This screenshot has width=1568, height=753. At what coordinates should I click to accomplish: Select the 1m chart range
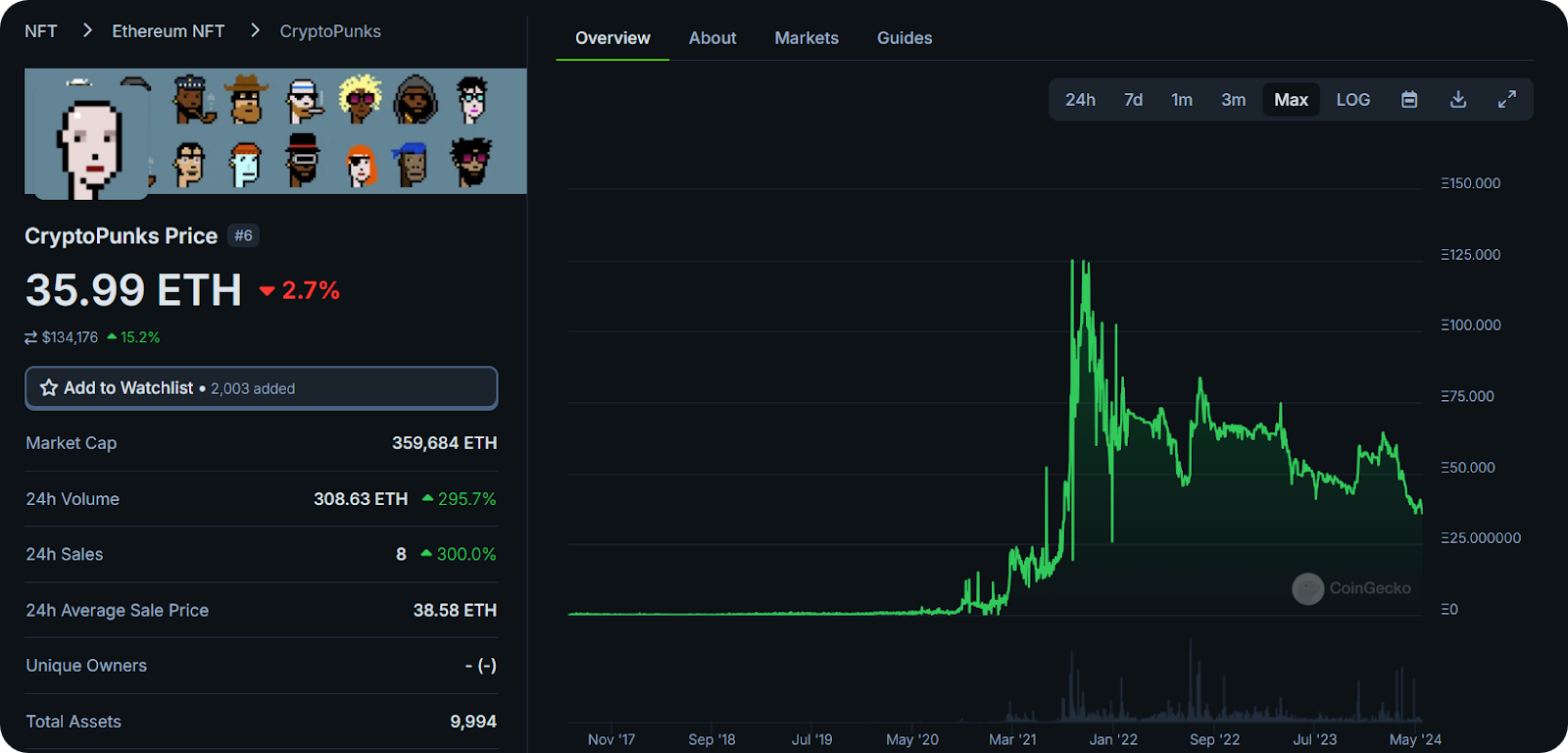click(1182, 100)
